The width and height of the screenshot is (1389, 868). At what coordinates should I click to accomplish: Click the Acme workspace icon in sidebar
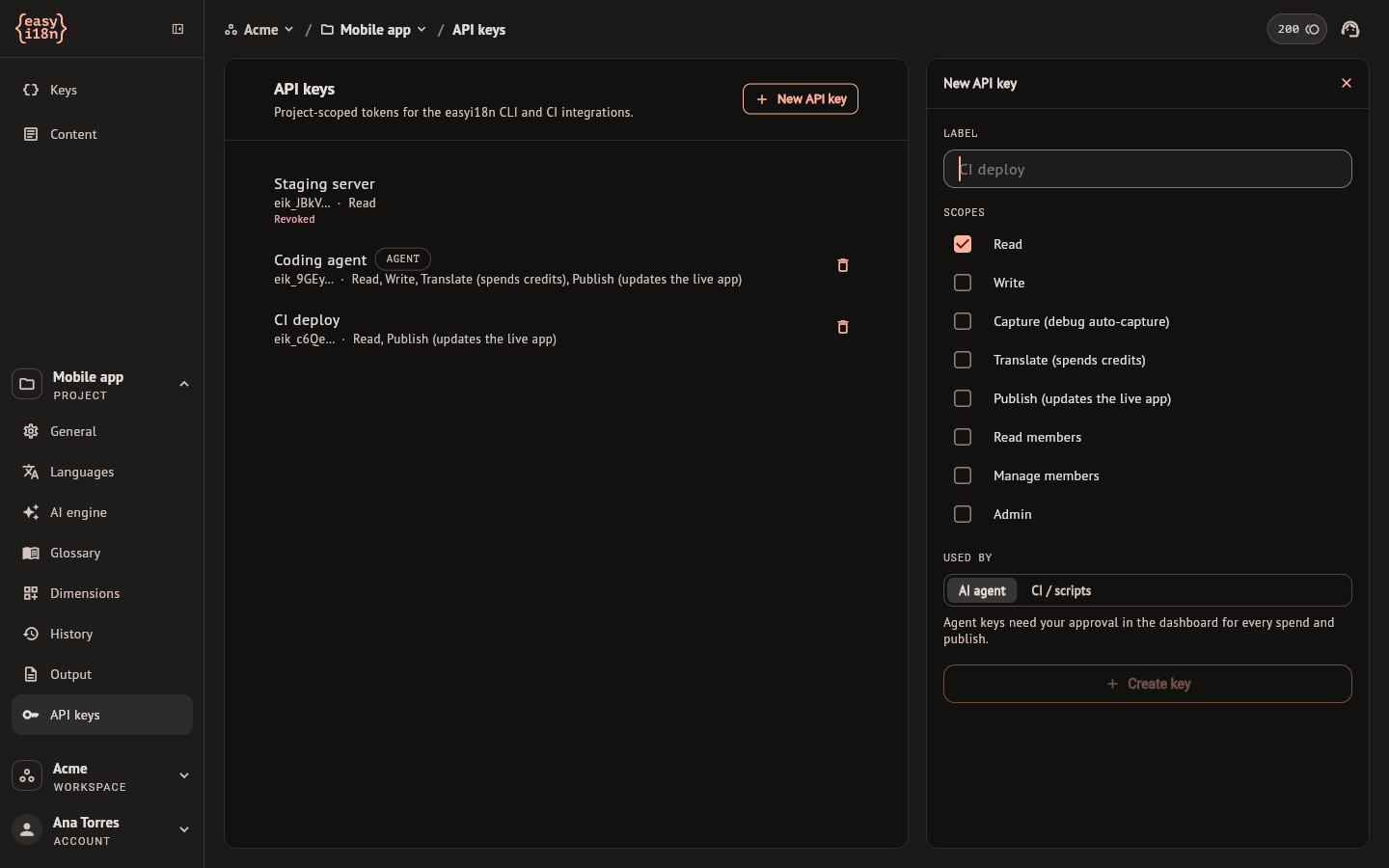pyautogui.click(x=27, y=775)
